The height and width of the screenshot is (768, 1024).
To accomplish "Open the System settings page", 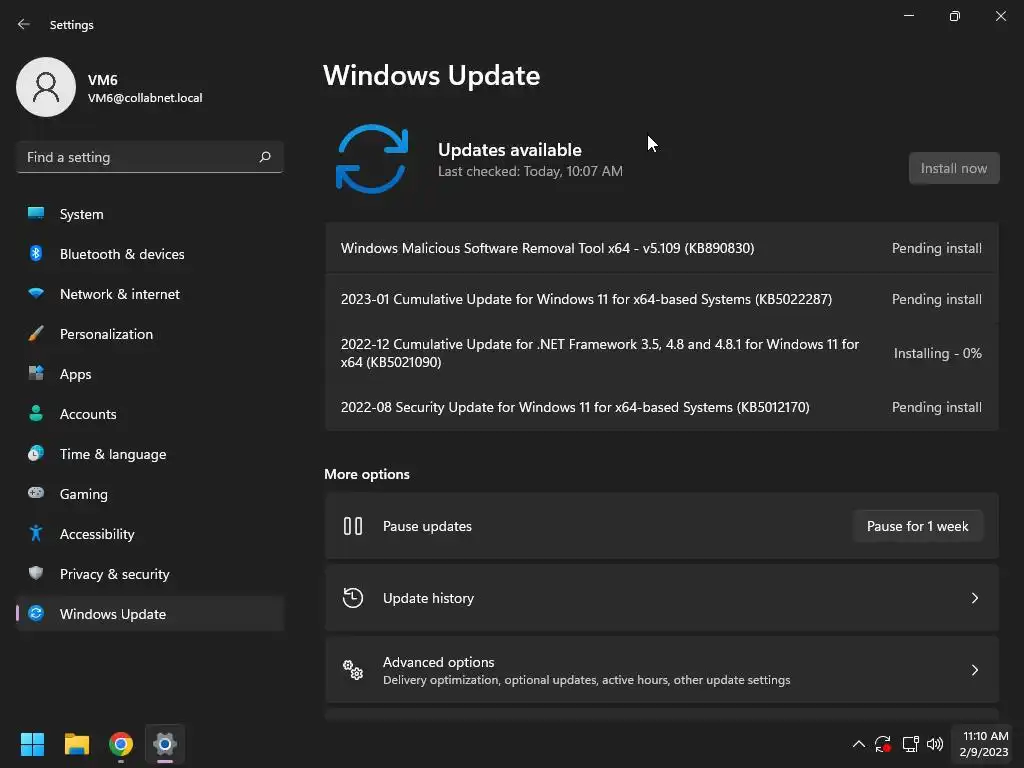I will pos(150,214).
